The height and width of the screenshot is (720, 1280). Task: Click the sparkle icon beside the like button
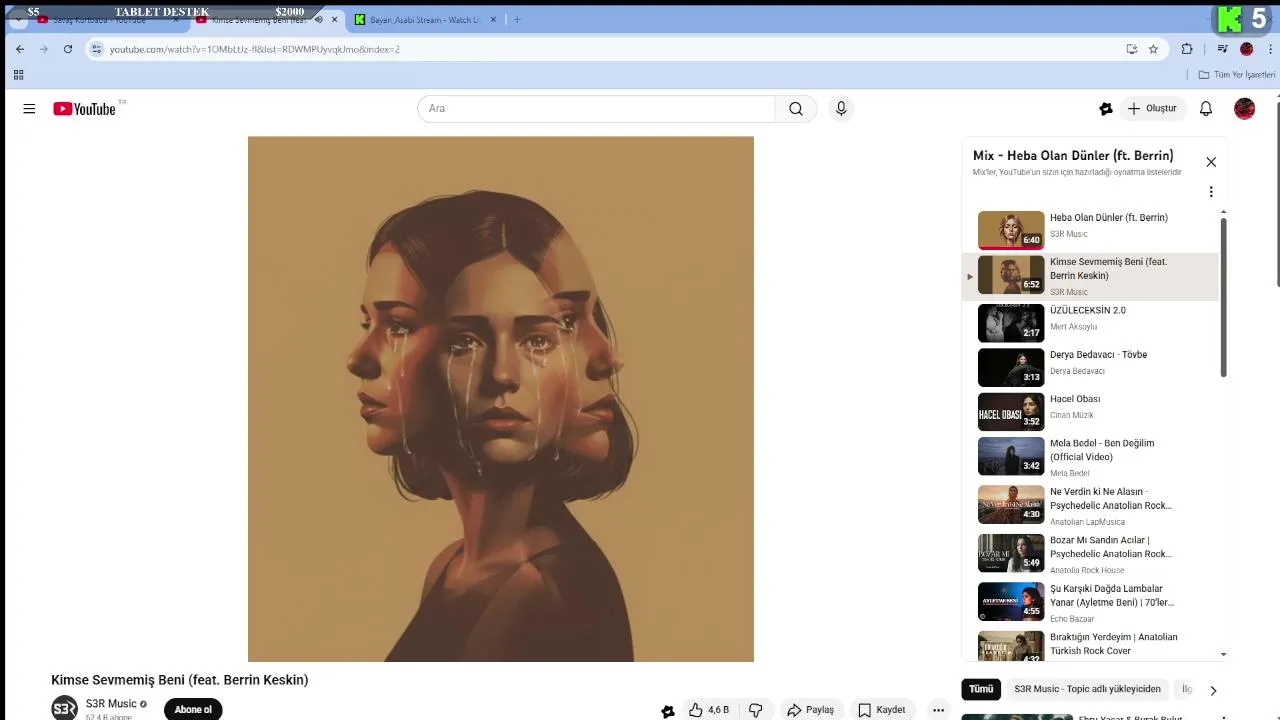pyautogui.click(x=668, y=711)
